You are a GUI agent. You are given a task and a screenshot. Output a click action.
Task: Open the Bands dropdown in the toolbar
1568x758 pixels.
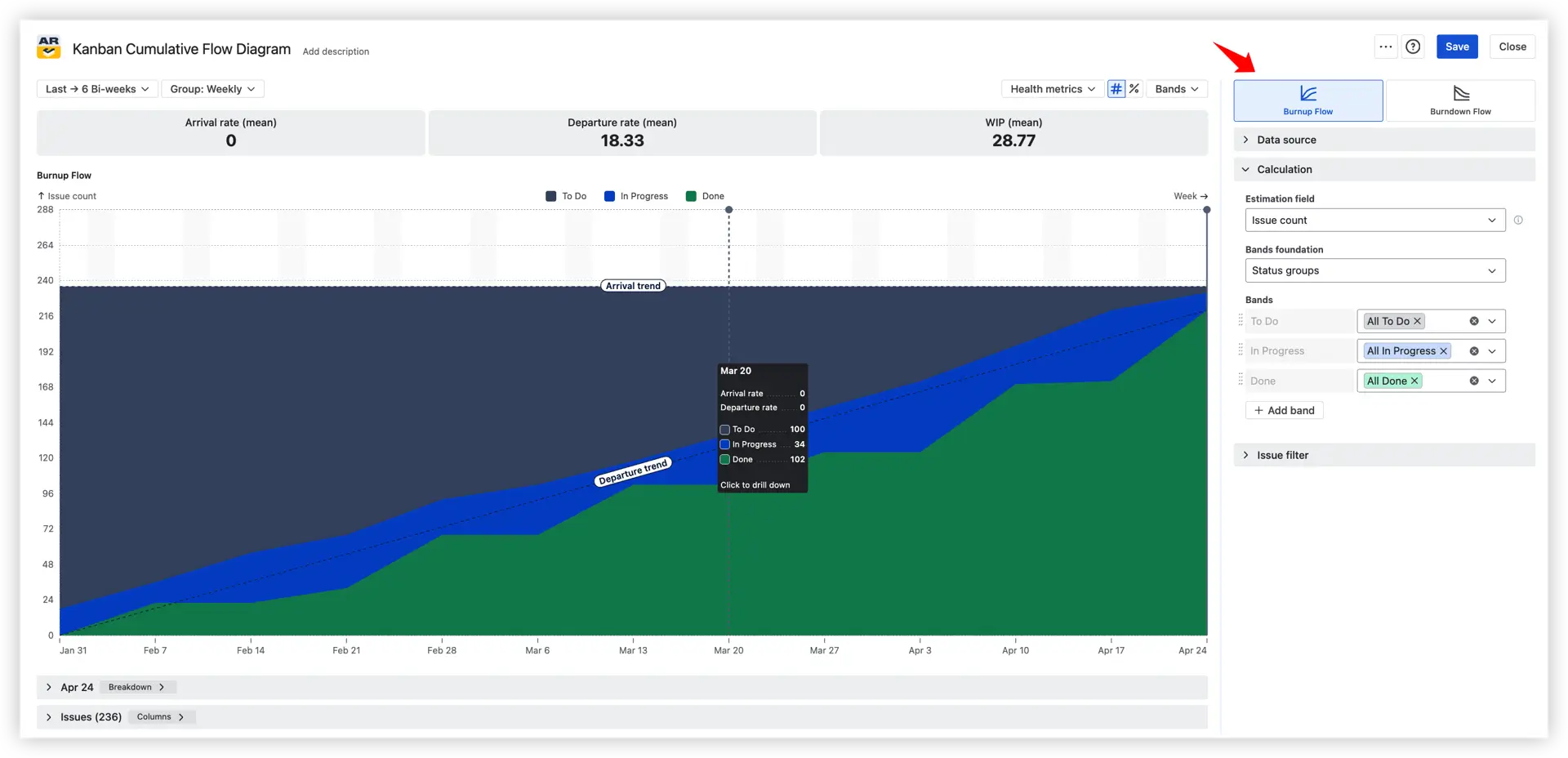[x=1177, y=89]
